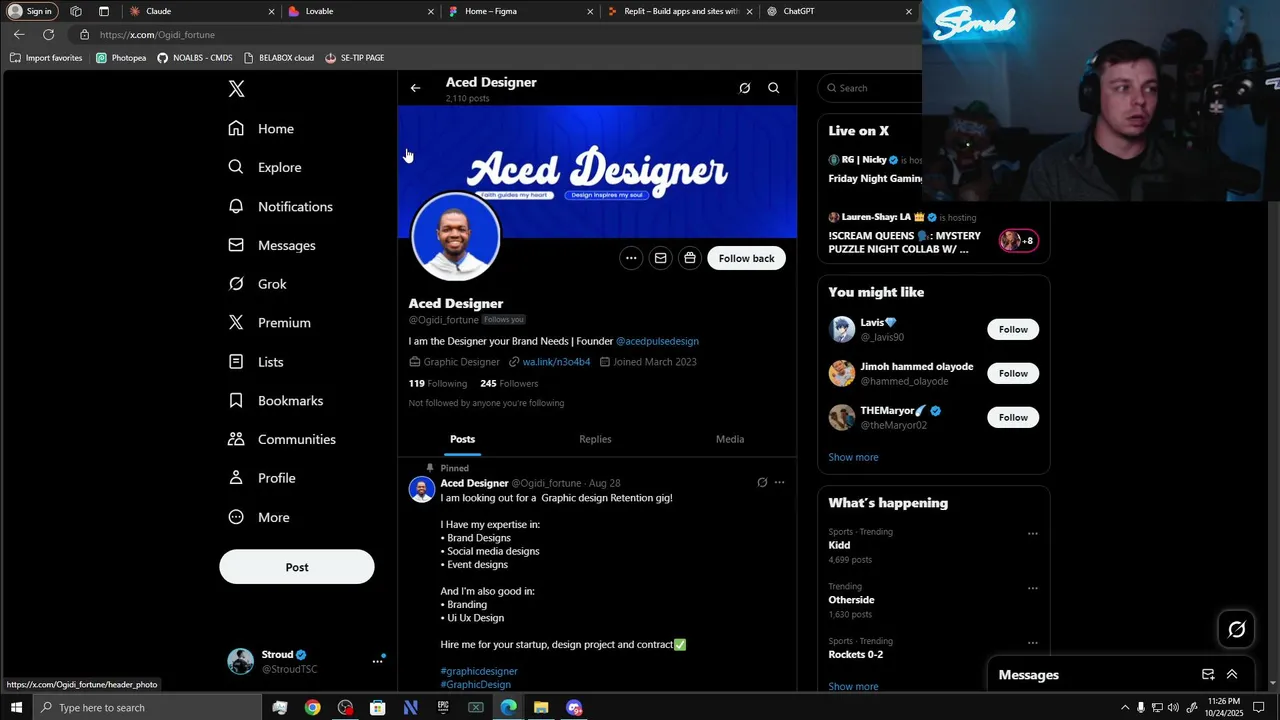Image resolution: width=1280 pixels, height=720 pixels.
Task: Click the X logo in the sidebar
Action: (236, 89)
